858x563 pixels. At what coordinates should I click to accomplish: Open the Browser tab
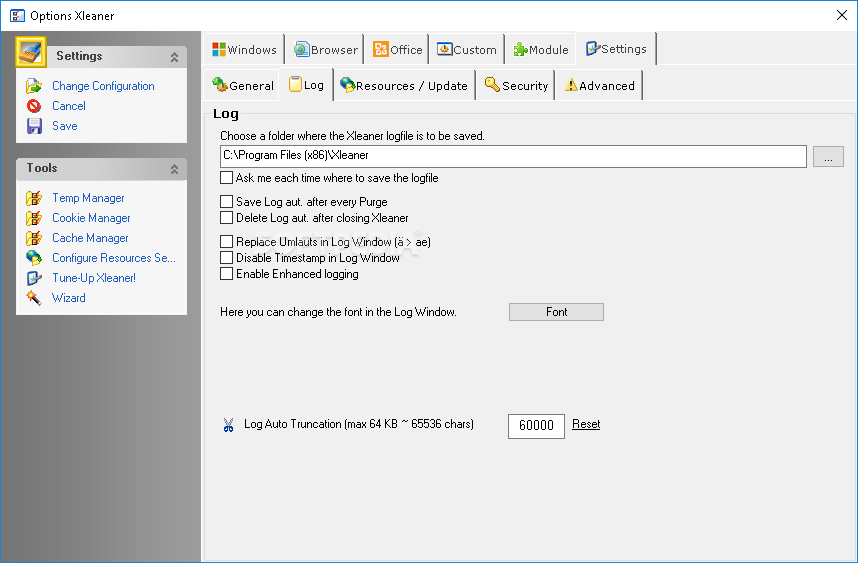pyautogui.click(x=326, y=50)
